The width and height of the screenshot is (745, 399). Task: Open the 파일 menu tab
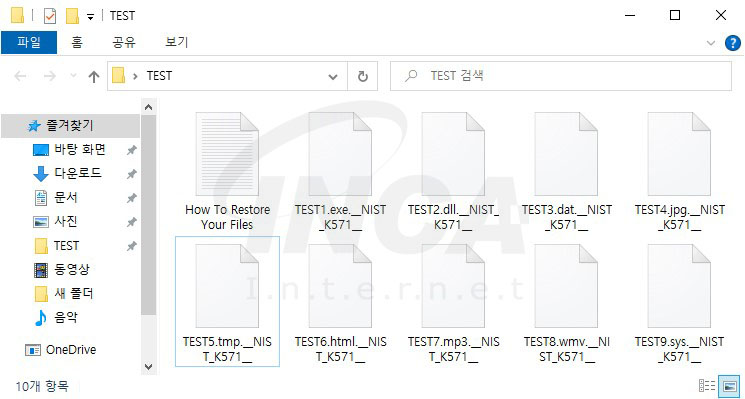click(x=29, y=43)
